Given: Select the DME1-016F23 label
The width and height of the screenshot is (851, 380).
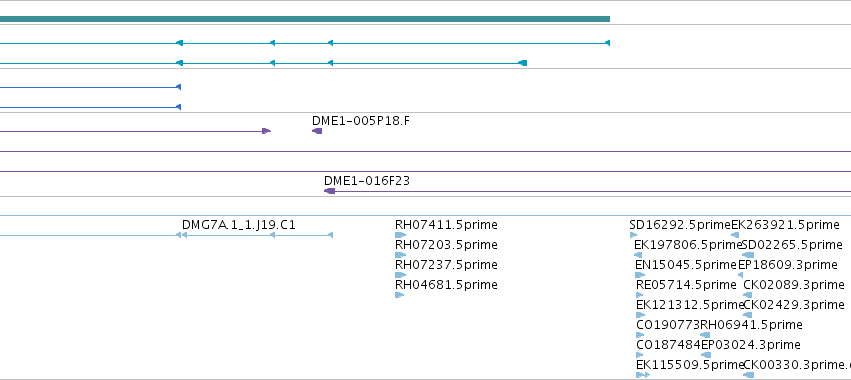Looking at the screenshot, I should click(x=367, y=180).
